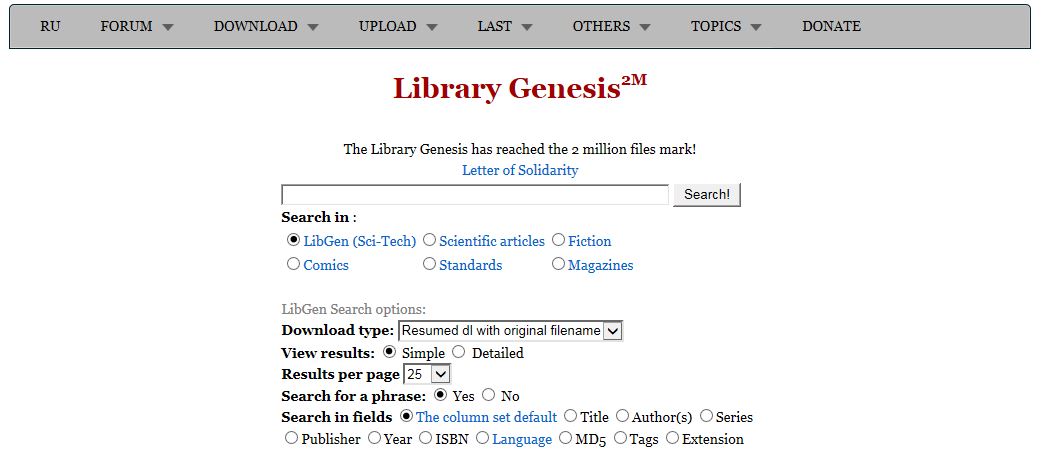
Task: Expand the DOWNLOAD menu arrow
Action: [313, 27]
